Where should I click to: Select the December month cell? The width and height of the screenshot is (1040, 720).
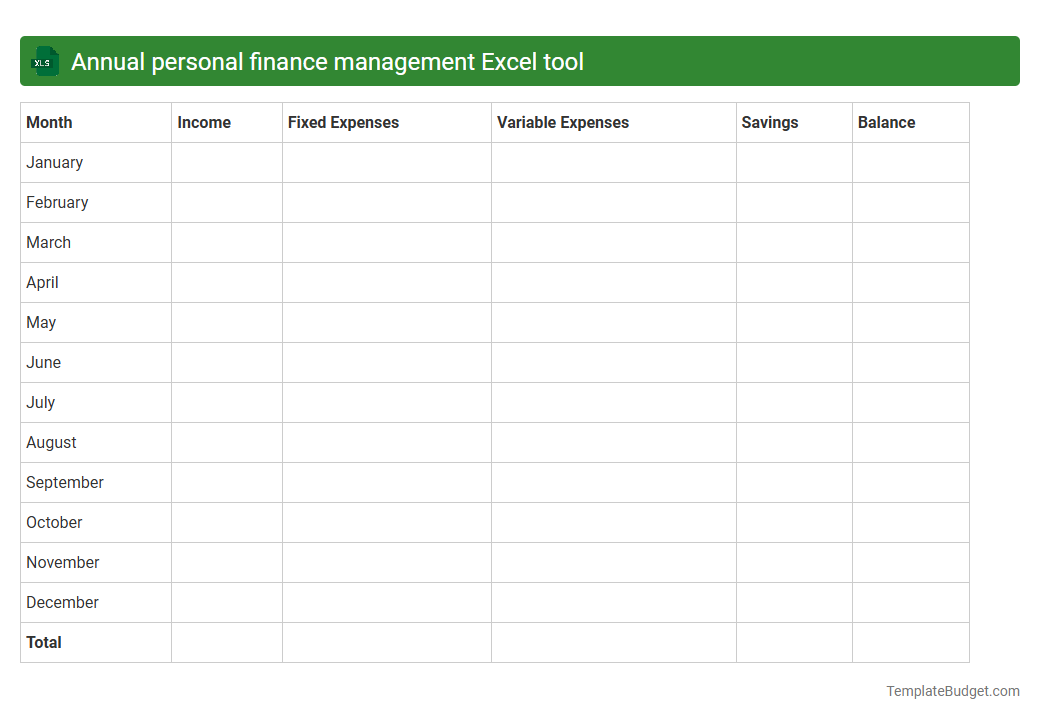click(62, 602)
